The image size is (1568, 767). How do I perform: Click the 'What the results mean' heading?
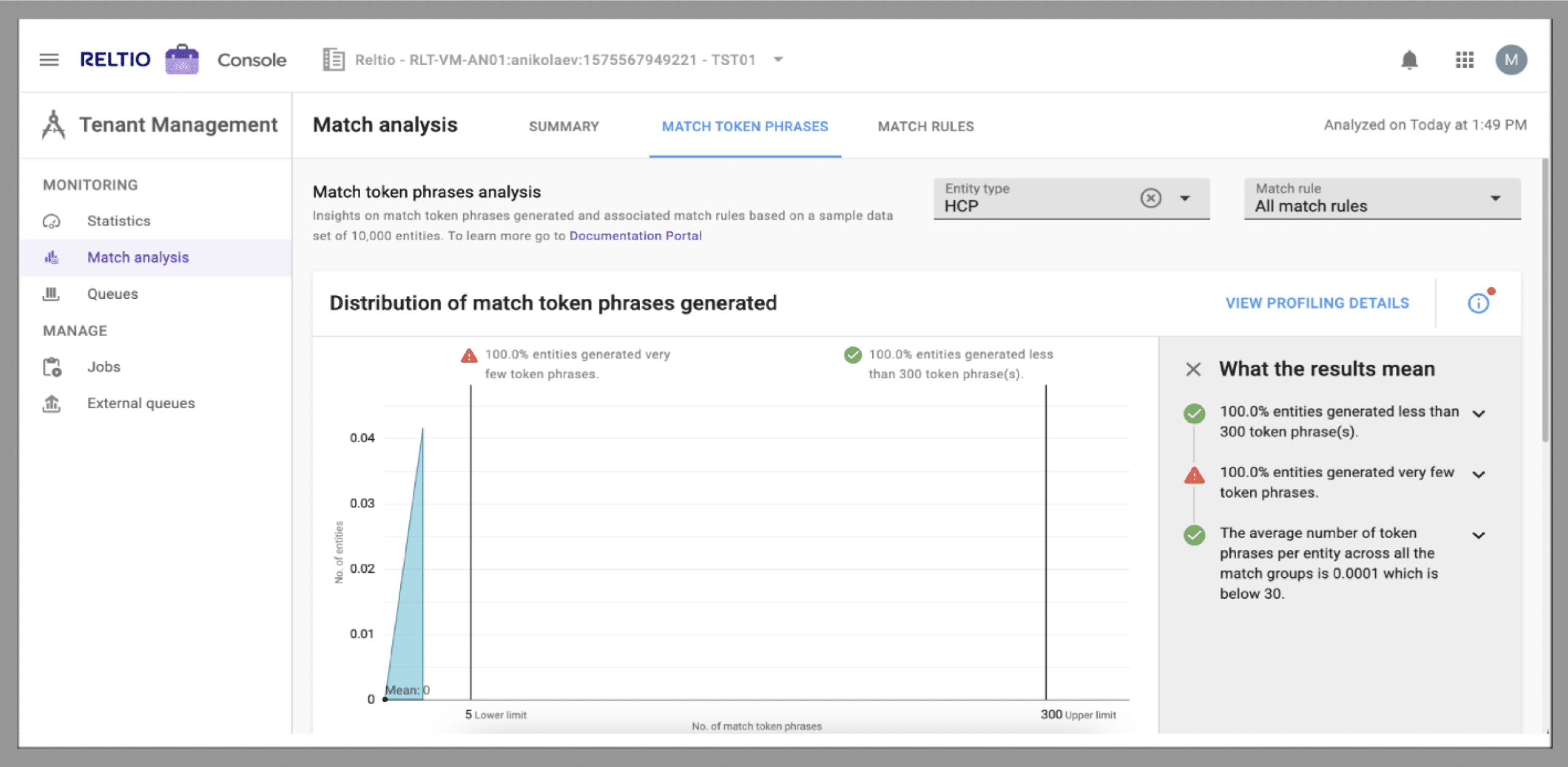point(1327,369)
